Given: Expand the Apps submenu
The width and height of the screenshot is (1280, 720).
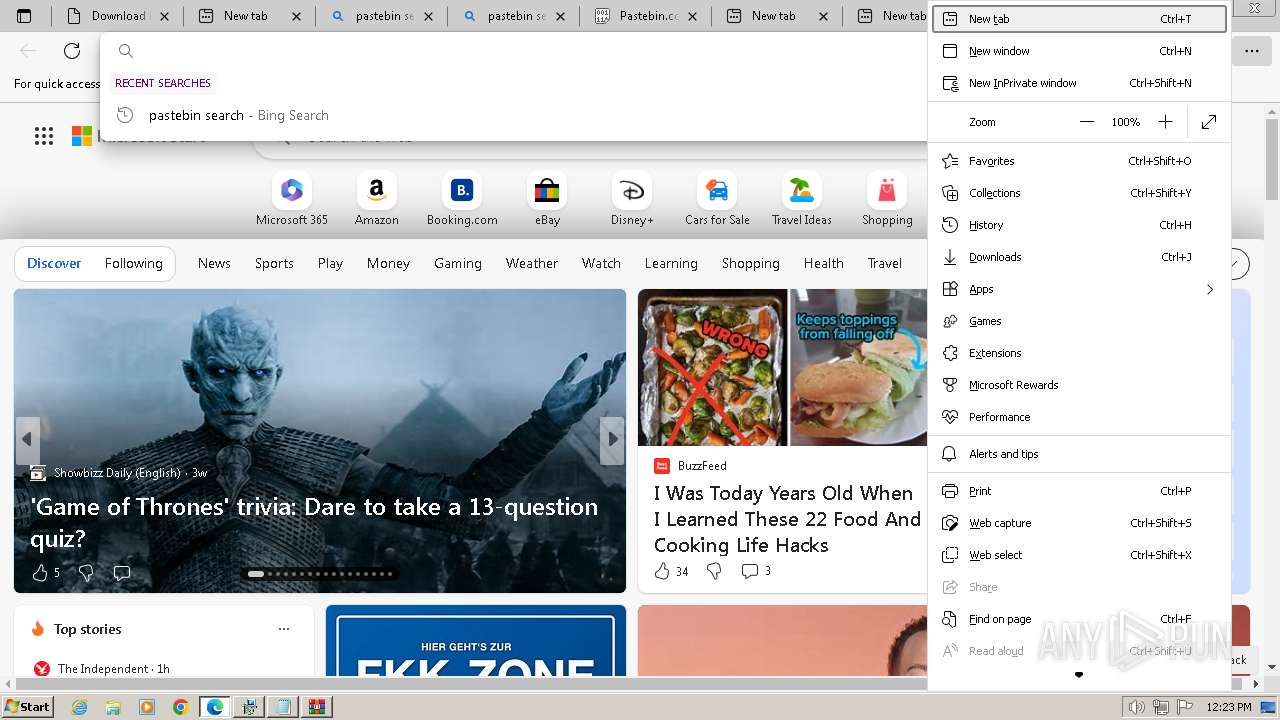Looking at the screenshot, I should pos(1080,289).
